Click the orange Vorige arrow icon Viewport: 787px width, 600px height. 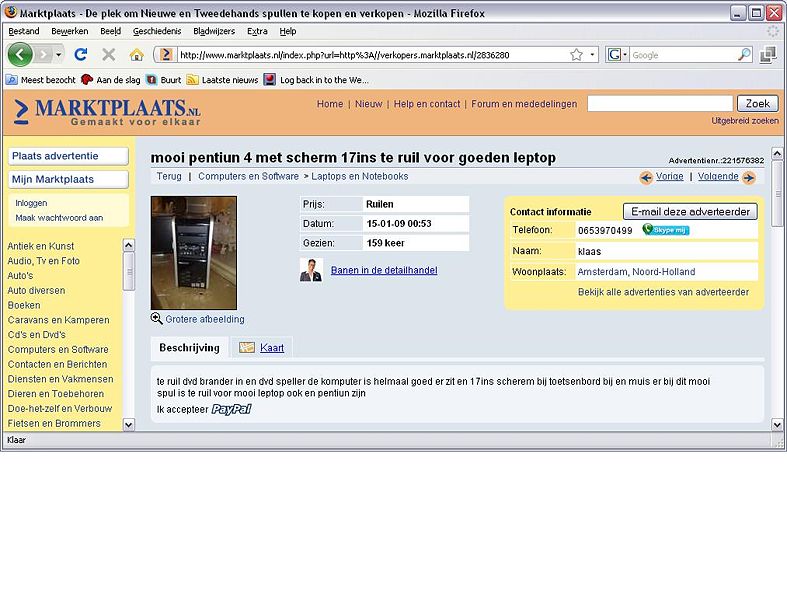click(646, 177)
